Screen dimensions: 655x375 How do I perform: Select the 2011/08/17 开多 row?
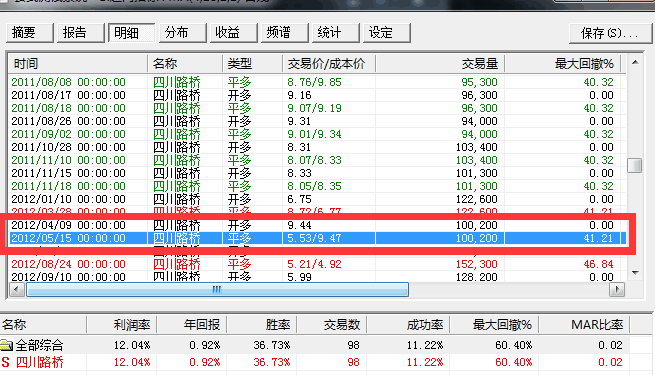(x=317, y=95)
